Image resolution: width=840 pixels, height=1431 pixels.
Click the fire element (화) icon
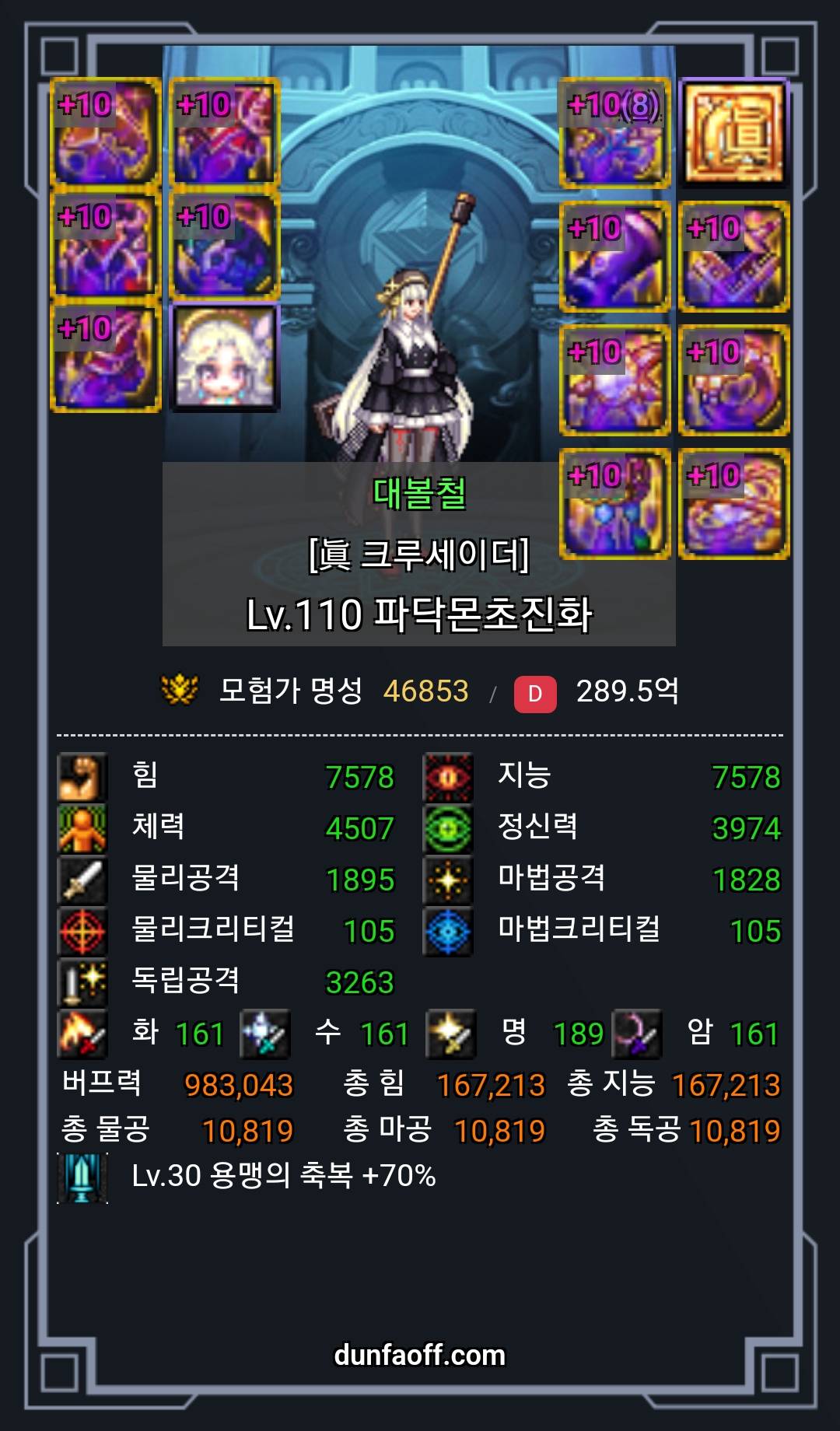(x=82, y=1034)
